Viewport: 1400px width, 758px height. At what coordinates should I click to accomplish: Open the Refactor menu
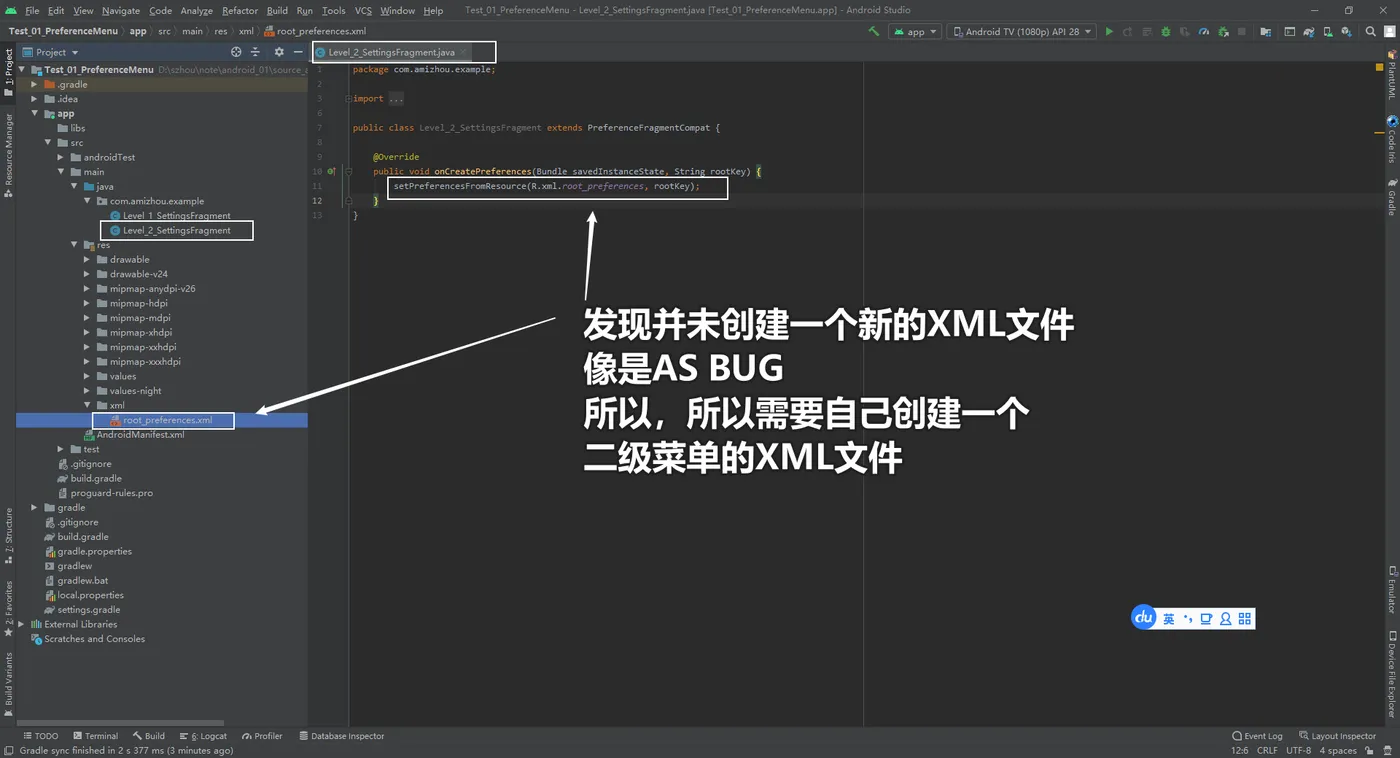point(240,10)
